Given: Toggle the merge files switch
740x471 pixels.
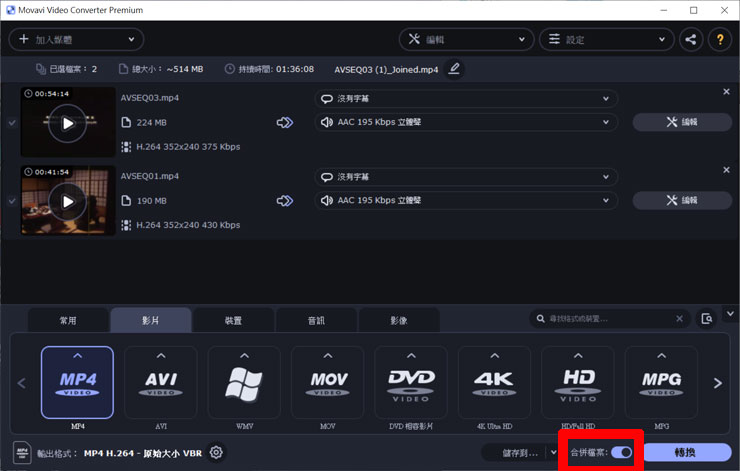Looking at the screenshot, I should click(x=622, y=453).
